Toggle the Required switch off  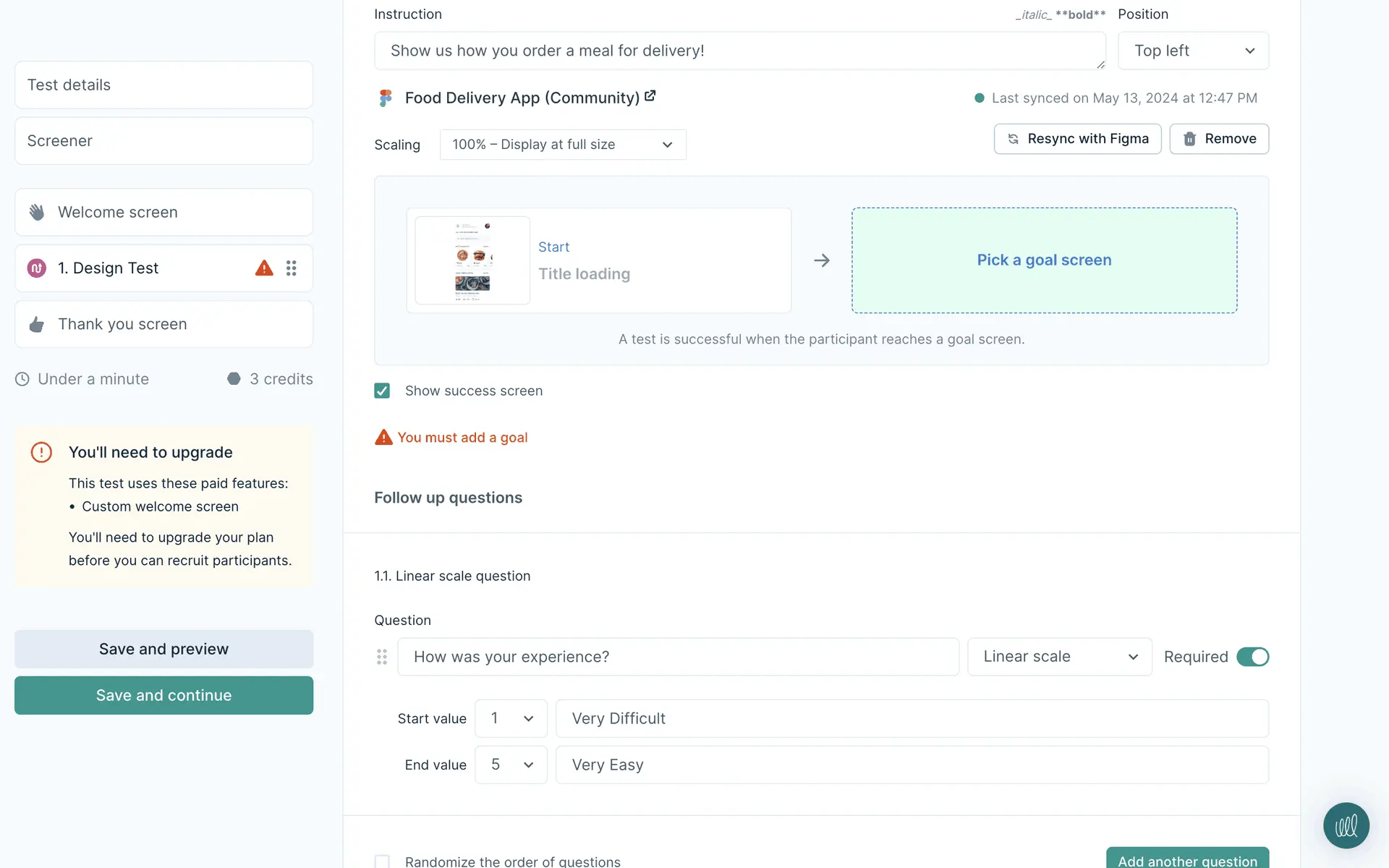(1252, 657)
